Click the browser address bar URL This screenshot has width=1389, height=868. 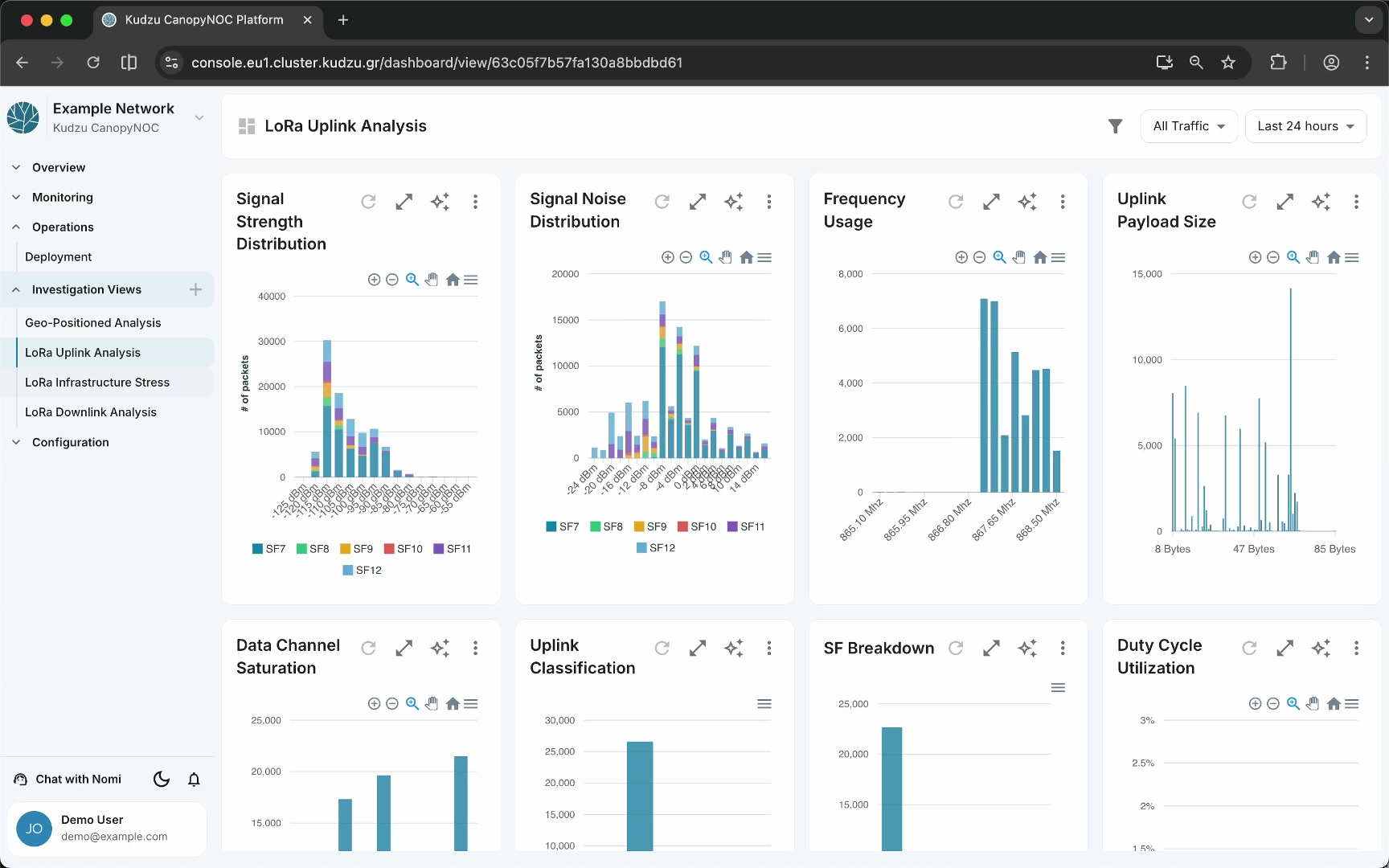tap(436, 63)
